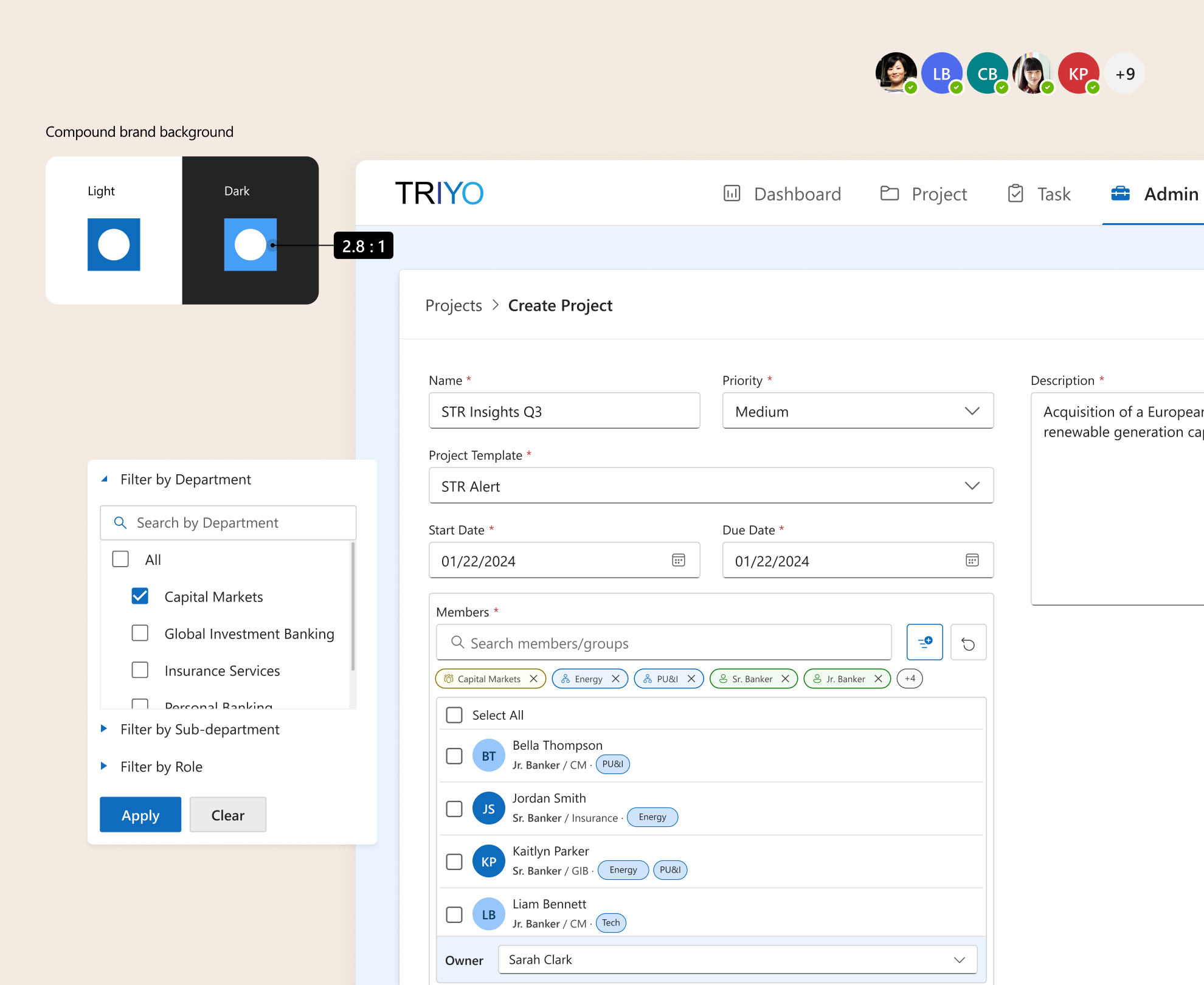Uncheck the Capital Markets department checkbox
This screenshot has width=1204, height=985.
pos(140,596)
